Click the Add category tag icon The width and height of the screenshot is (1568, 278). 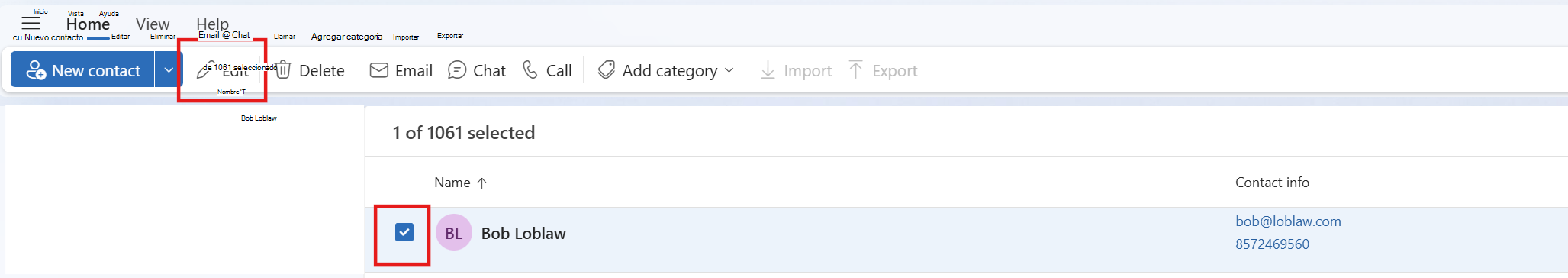607,70
